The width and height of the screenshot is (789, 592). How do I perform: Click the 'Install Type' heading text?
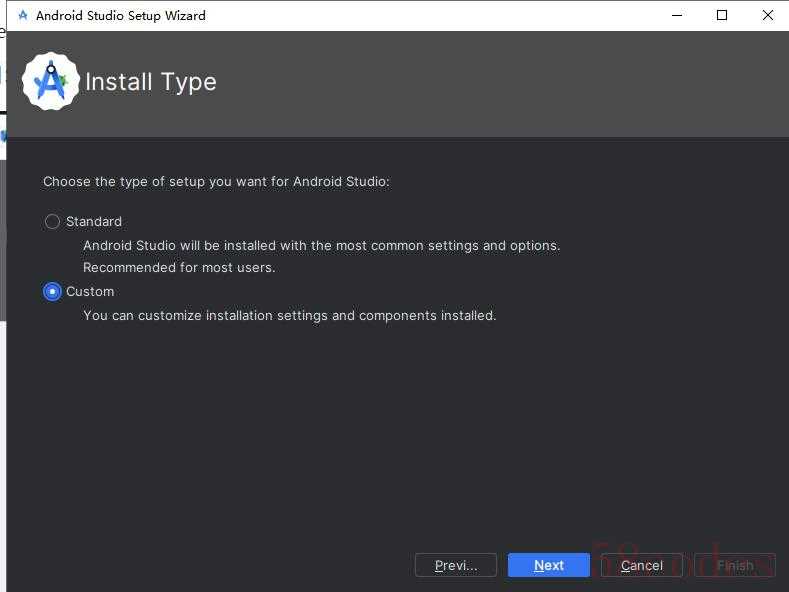(151, 83)
